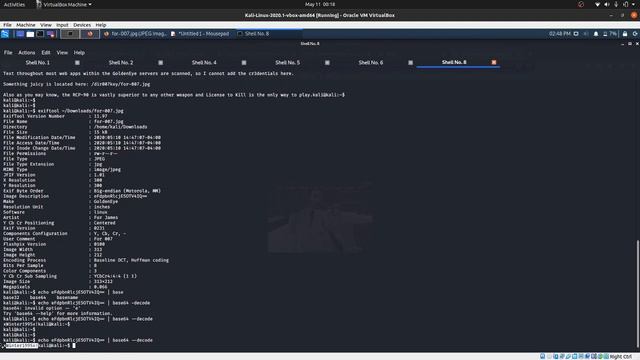Open the terminal Actions menu
Image resolution: width=640 pixels, height=360 pixels.
coord(27,53)
